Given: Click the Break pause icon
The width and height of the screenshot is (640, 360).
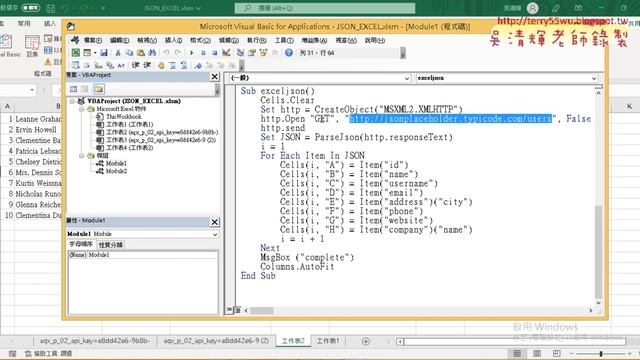Looking at the screenshot, I should [203, 53].
